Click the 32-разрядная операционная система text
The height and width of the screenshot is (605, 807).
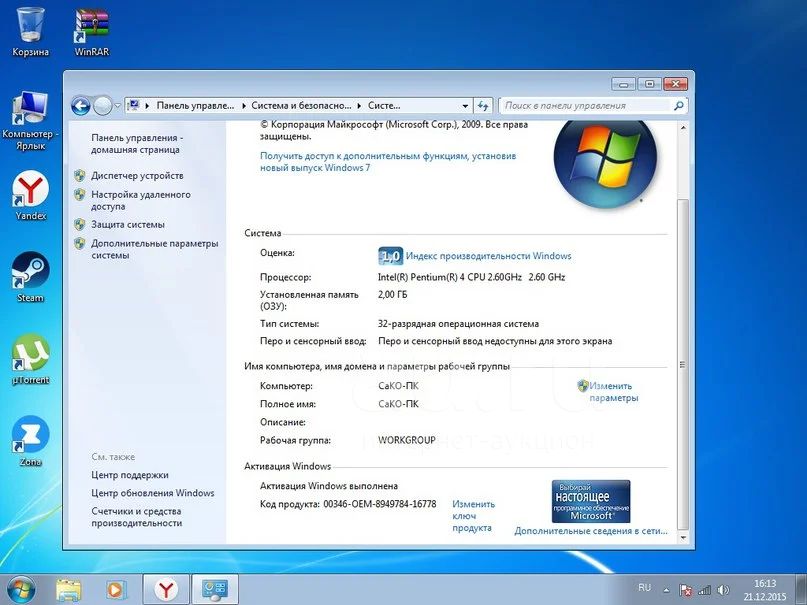(x=458, y=324)
